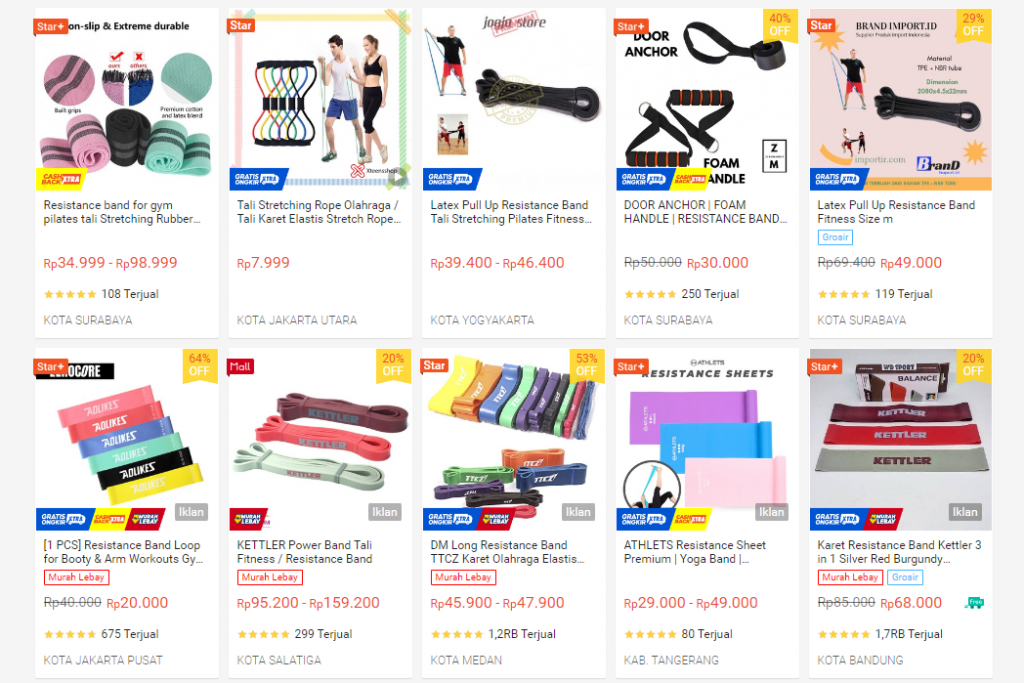Open the KETTLER Power Band Tali Fitness title
1024x683 pixels.
click(x=304, y=552)
